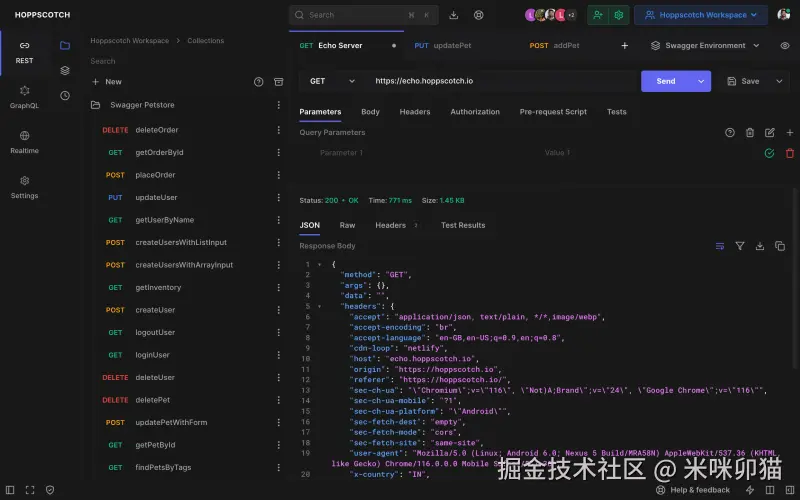Open the Realtime section
The image size is (800, 500).
click(24, 142)
